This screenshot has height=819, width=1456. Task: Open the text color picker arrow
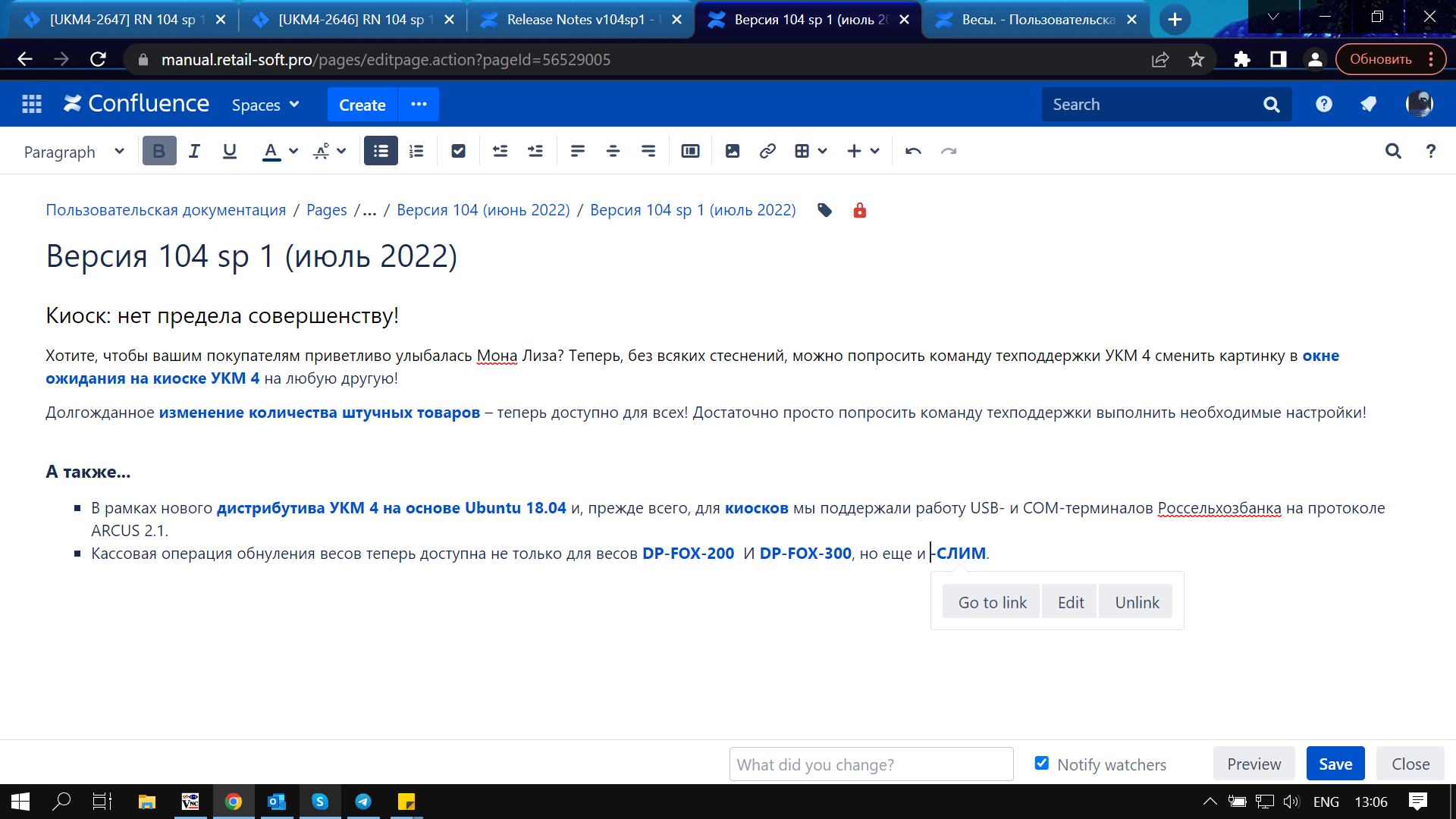pos(293,151)
